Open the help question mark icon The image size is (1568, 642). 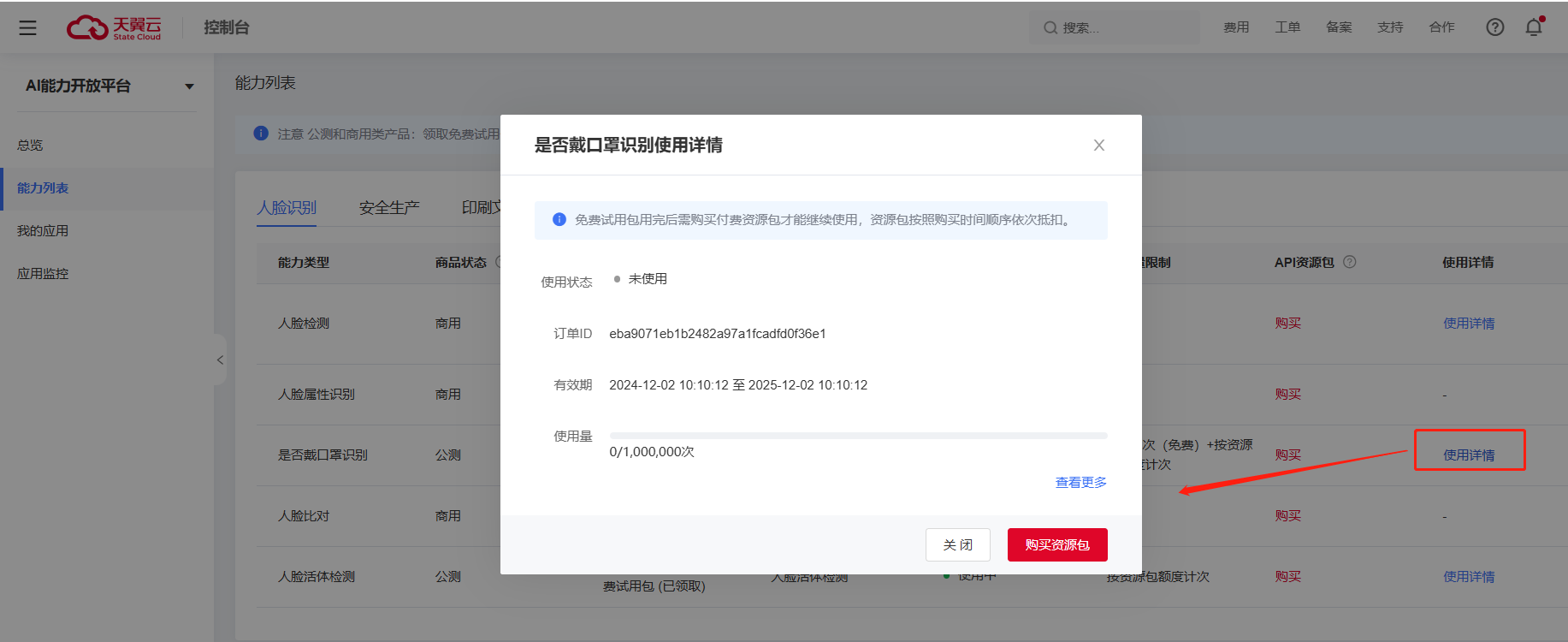pyautogui.click(x=1494, y=27)
